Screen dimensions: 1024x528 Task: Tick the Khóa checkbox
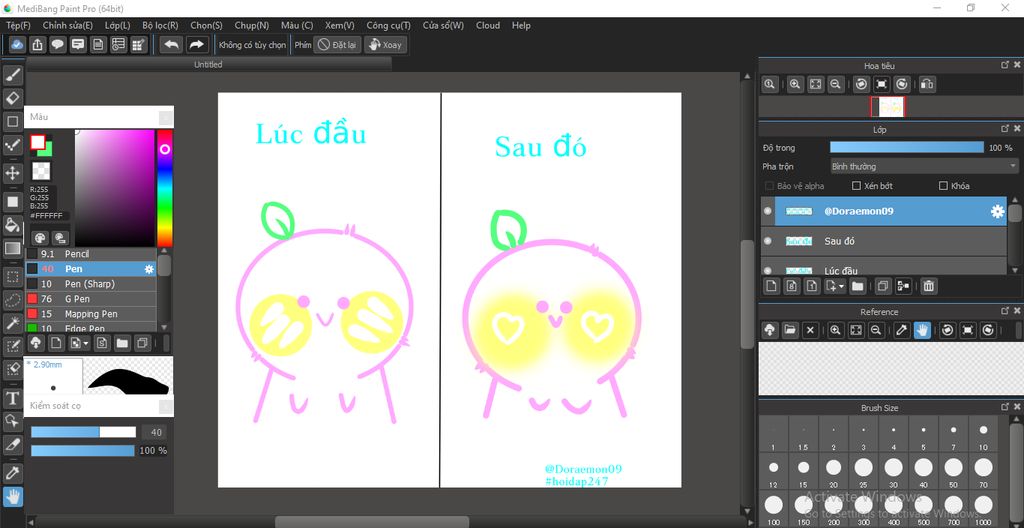pyautogui.click(x=943, y=186)
